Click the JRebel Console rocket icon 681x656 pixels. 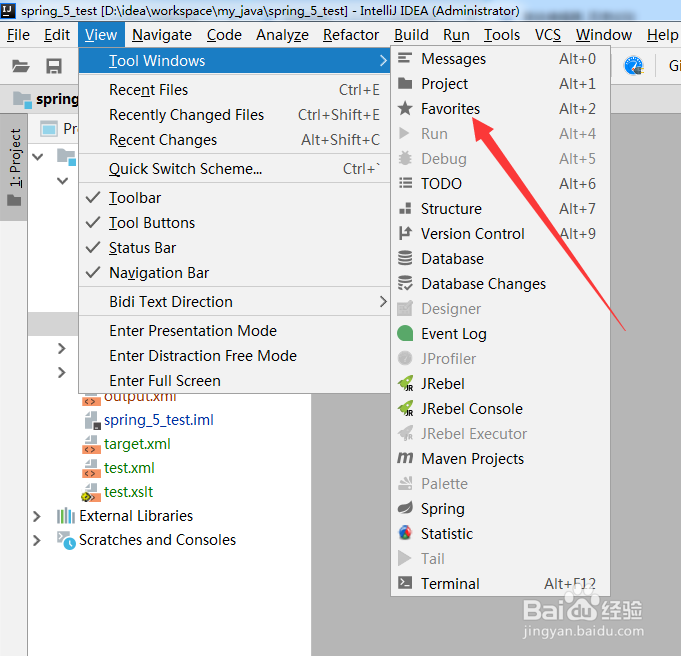click(406, 408)
